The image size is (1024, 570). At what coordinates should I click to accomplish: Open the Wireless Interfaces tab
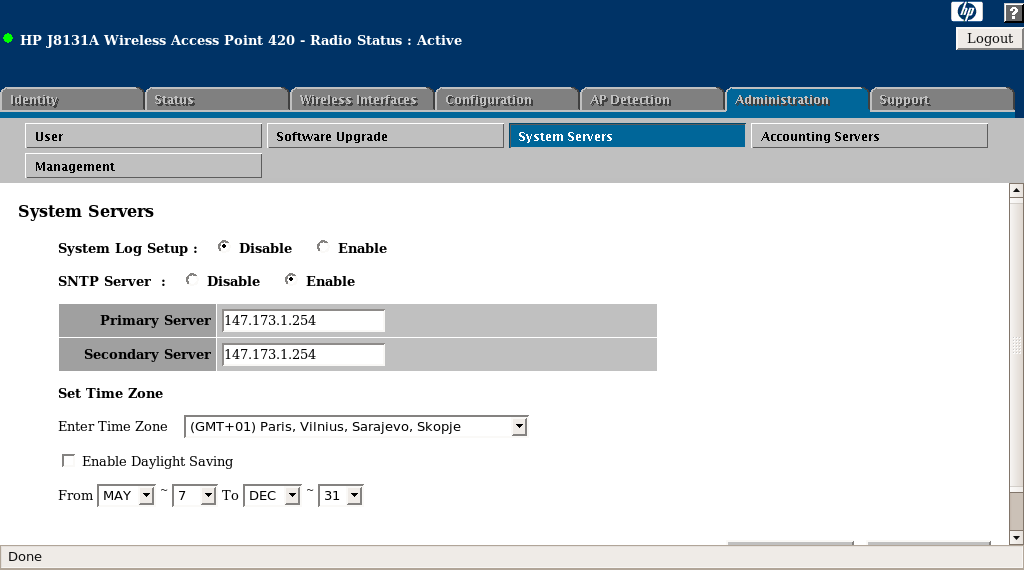pos(361,100)
